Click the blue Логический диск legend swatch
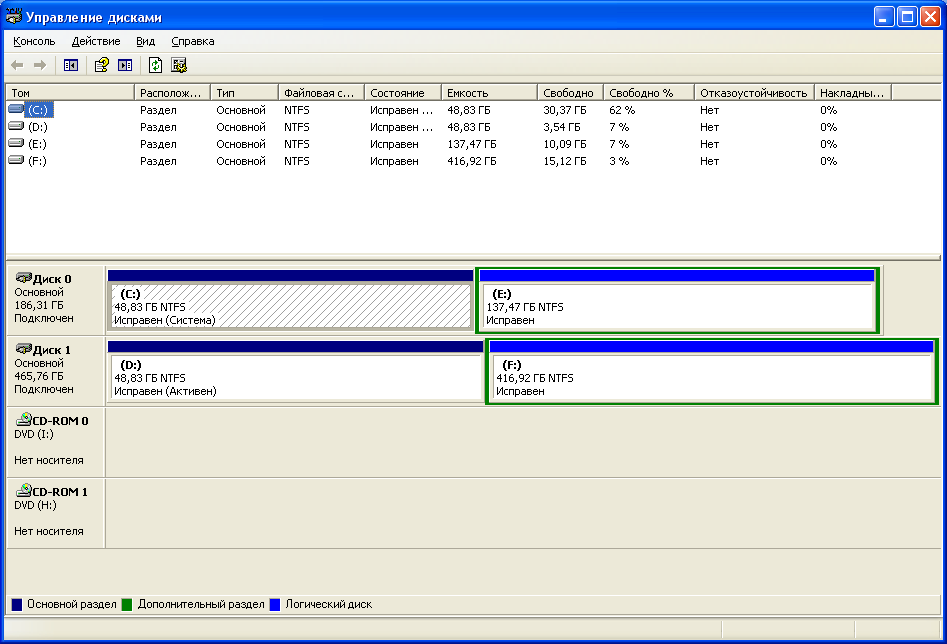This screenshot has height=644, width=947. [275, 605]
